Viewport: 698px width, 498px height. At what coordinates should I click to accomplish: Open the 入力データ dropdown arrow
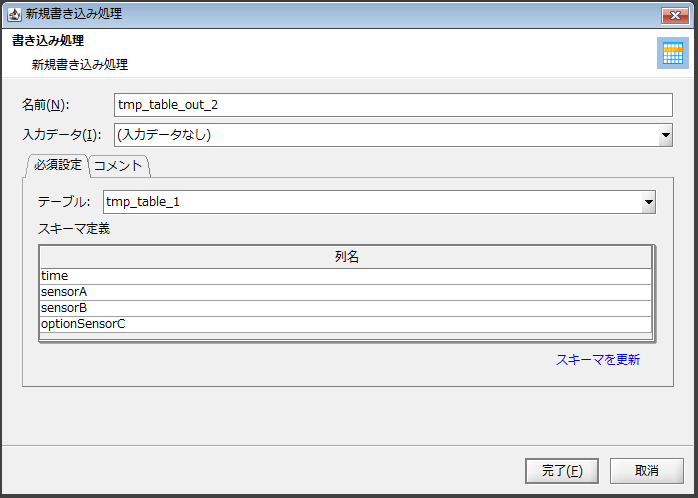pyautogui.click(x=665, y=135)
